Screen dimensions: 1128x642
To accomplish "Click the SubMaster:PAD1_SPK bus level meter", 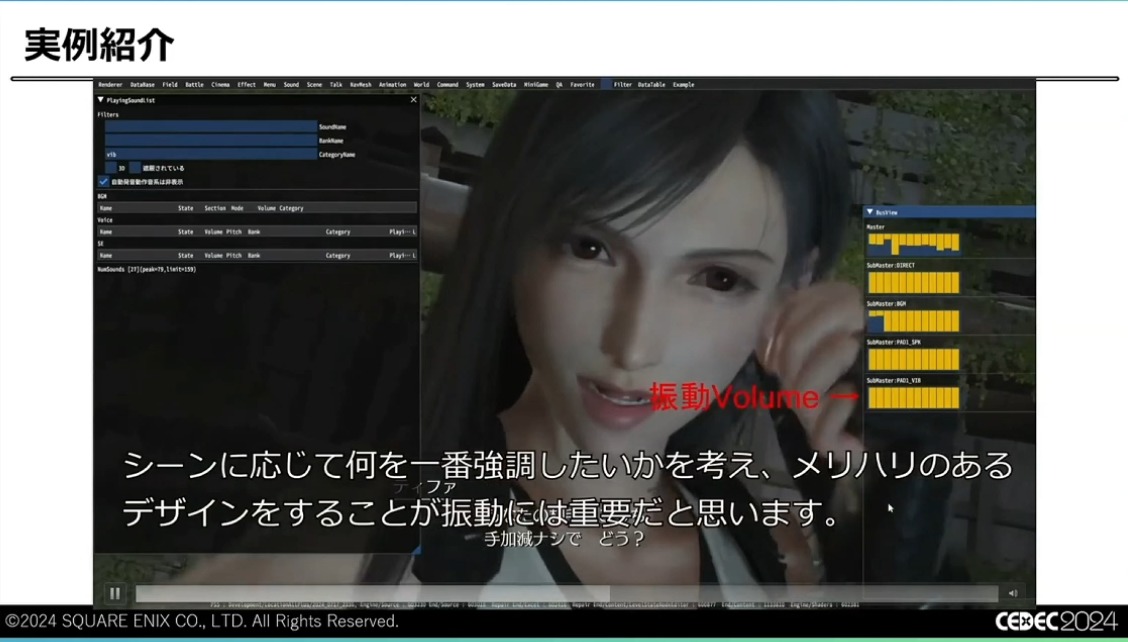I will pyautogui.click(x=914, y=360).
